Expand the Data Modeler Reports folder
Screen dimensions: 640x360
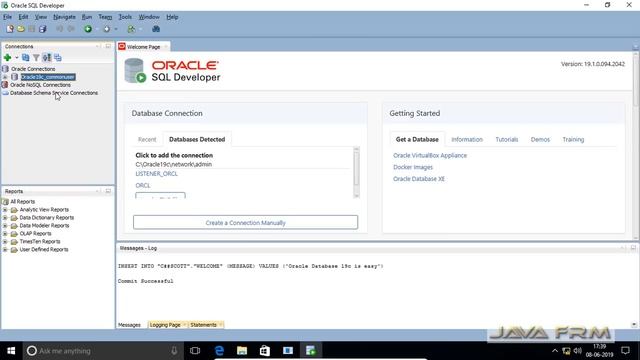[x=5, y=226]
